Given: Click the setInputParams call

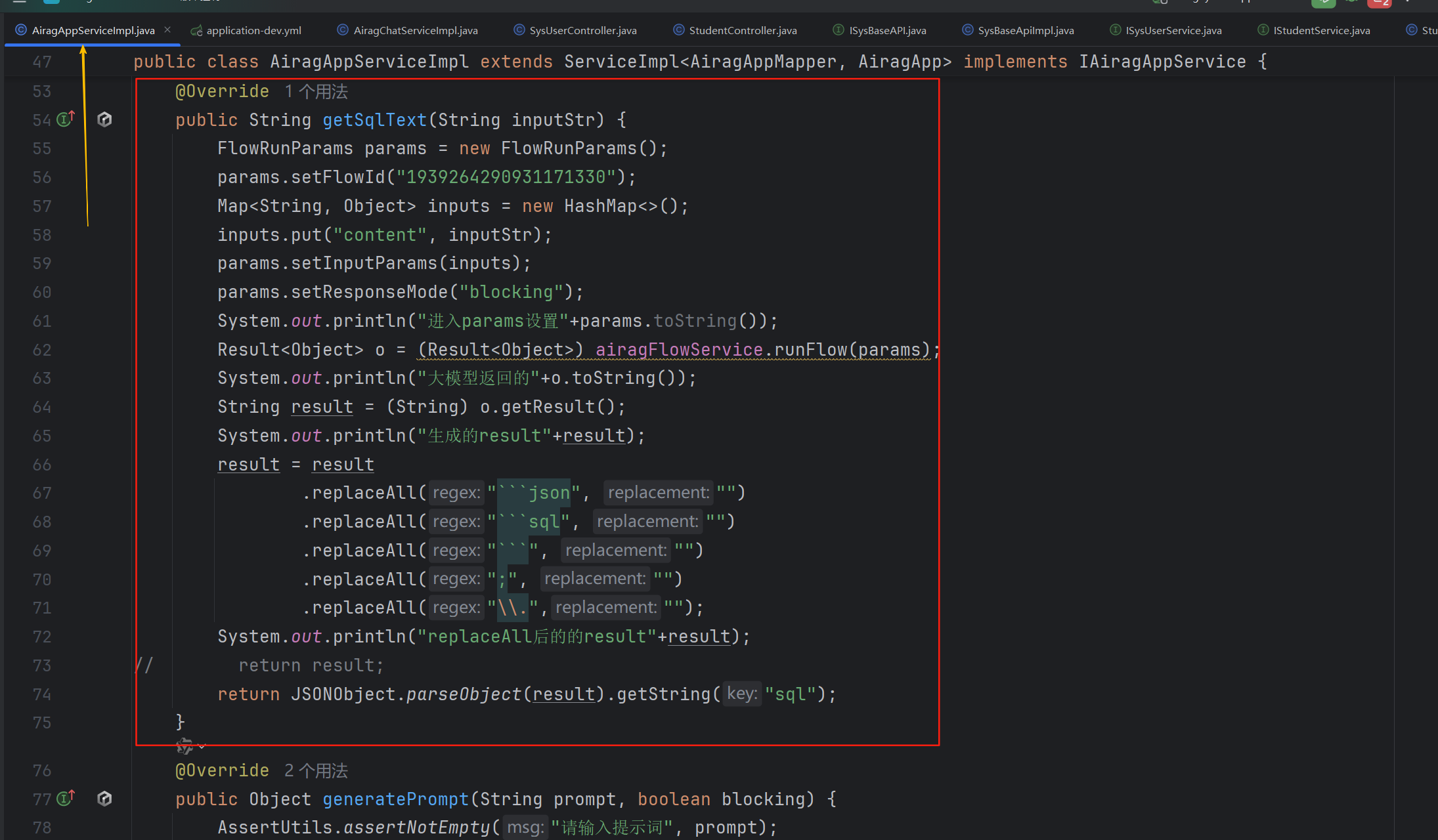Looking at the screenshot, I should [364, 263].
